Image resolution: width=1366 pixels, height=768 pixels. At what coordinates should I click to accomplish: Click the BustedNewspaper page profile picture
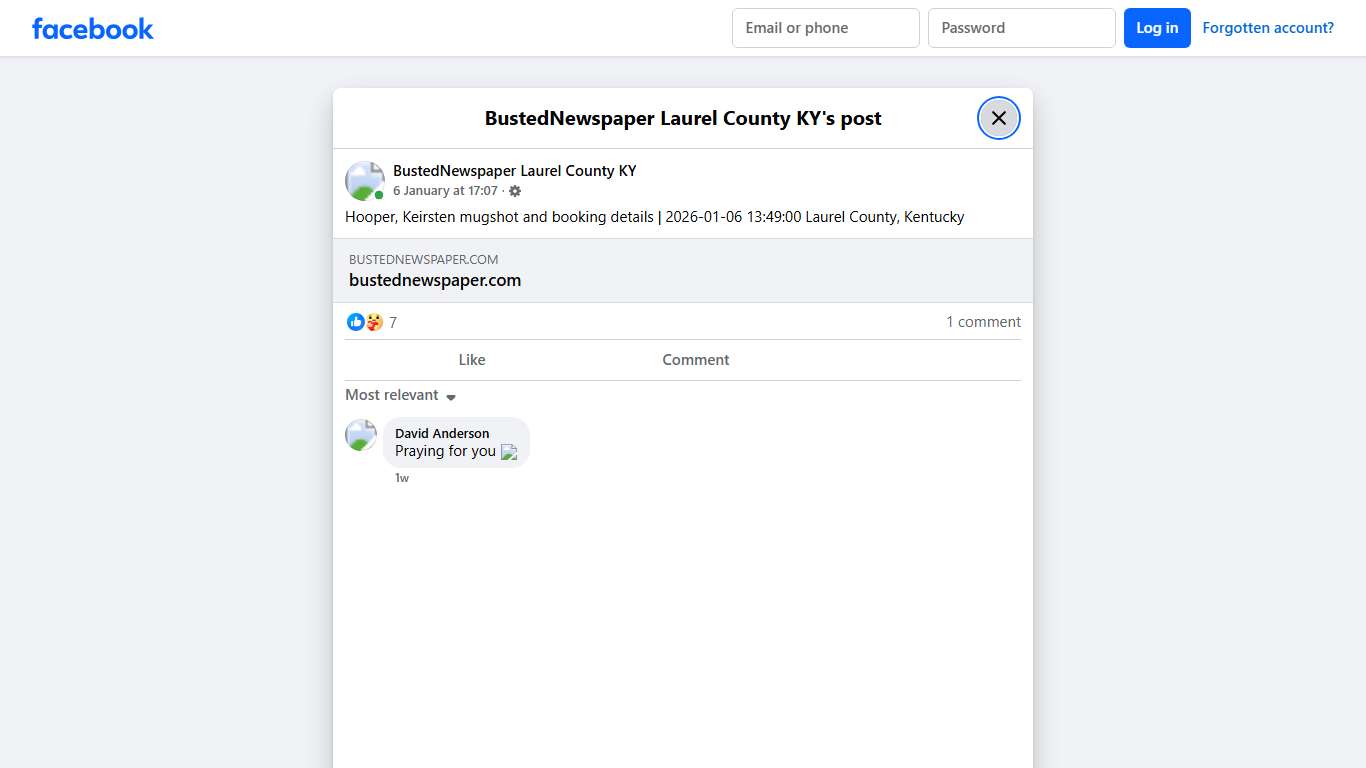pos(364,181)
